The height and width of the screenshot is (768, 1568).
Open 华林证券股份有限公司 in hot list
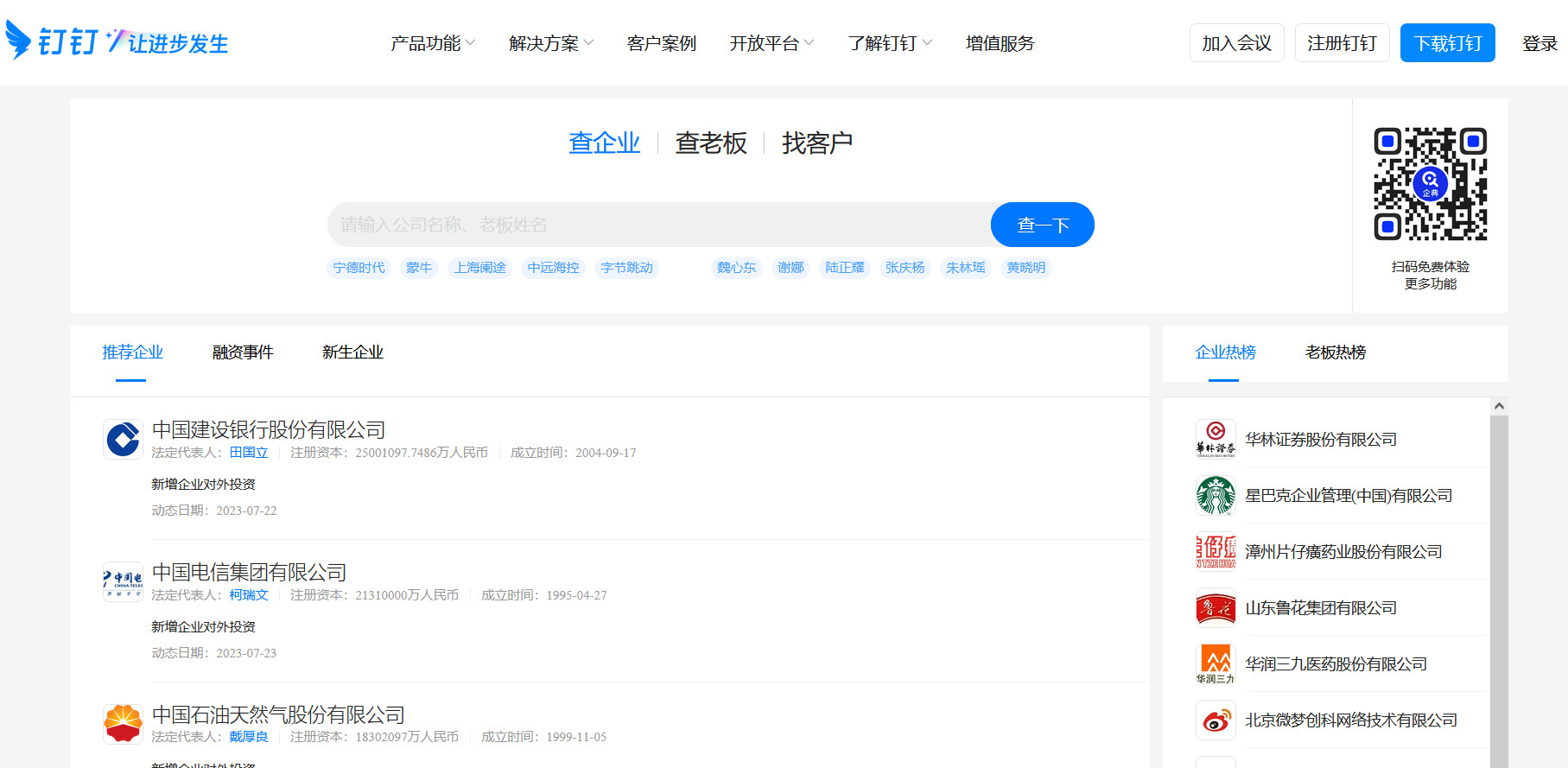point(1321,439)
